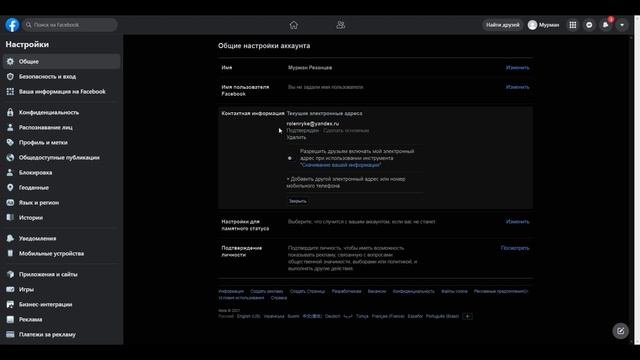This screenshot has height=360, width=640.
Task: Click the face icon for Распознавание лиц
Action: coord(10,127)
